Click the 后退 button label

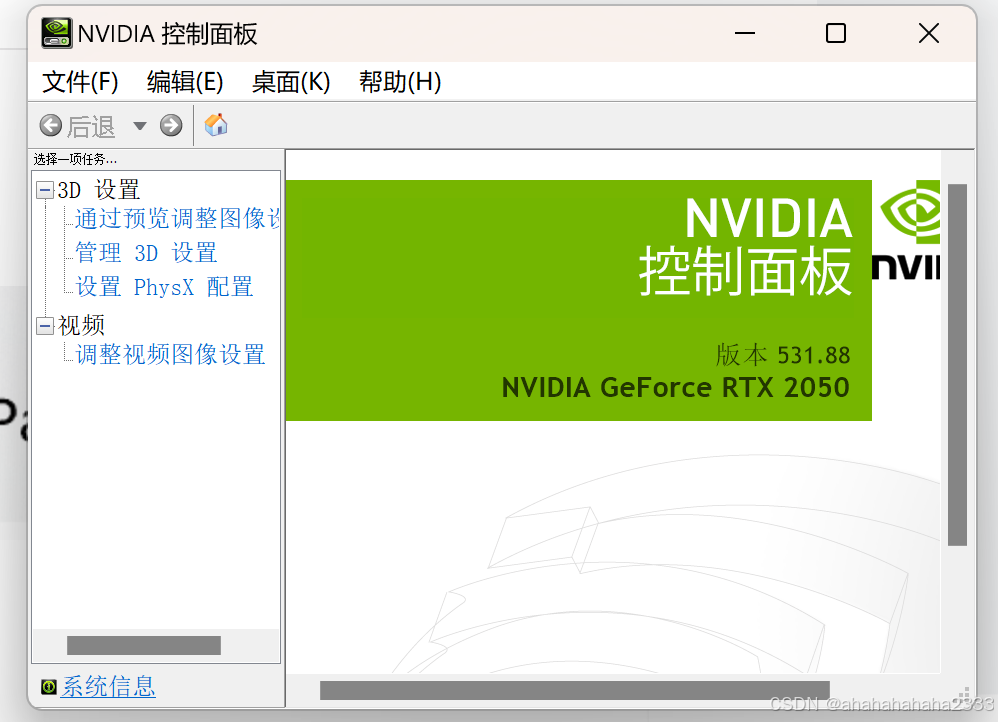(91, 127)
